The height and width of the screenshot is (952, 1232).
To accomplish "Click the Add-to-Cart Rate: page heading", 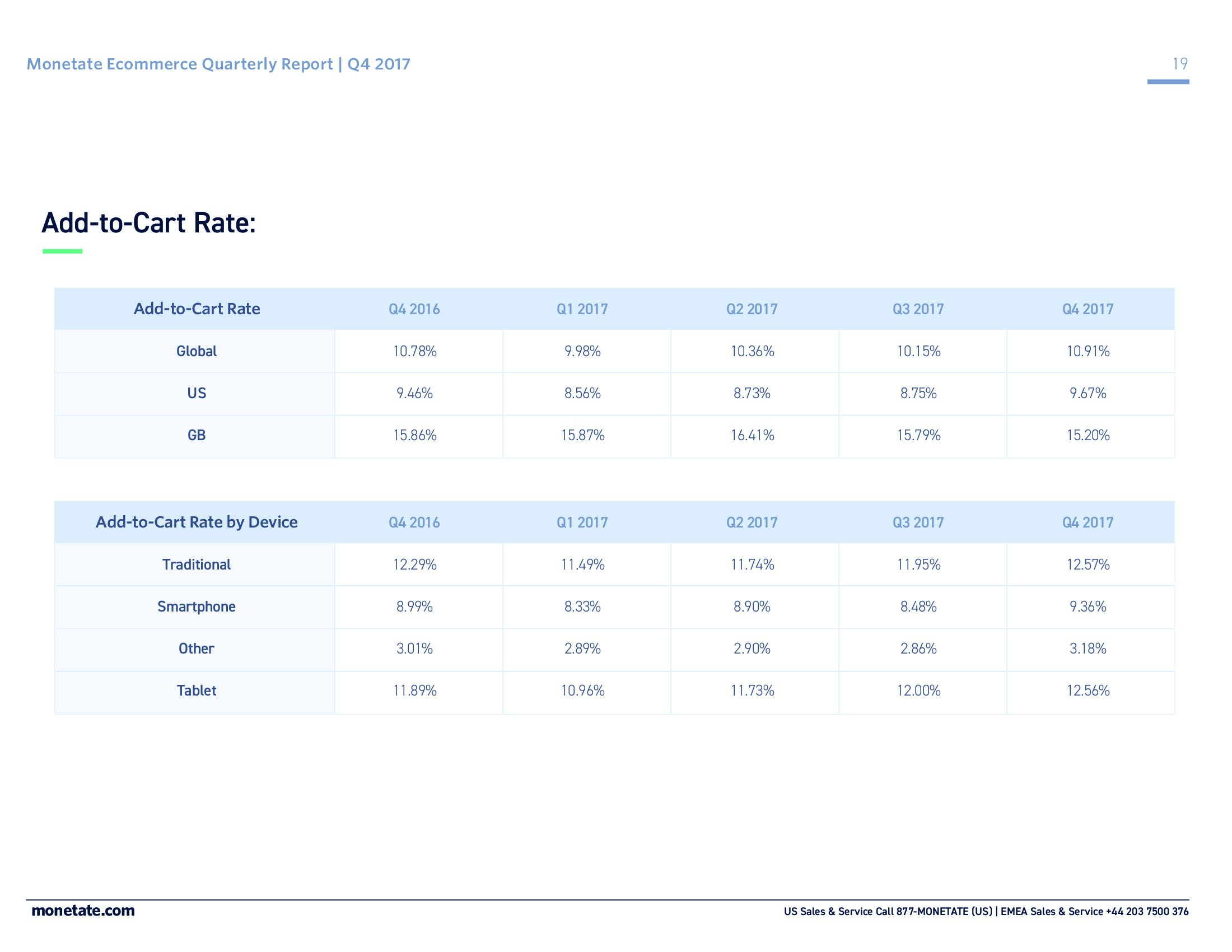I will [149, 223].
